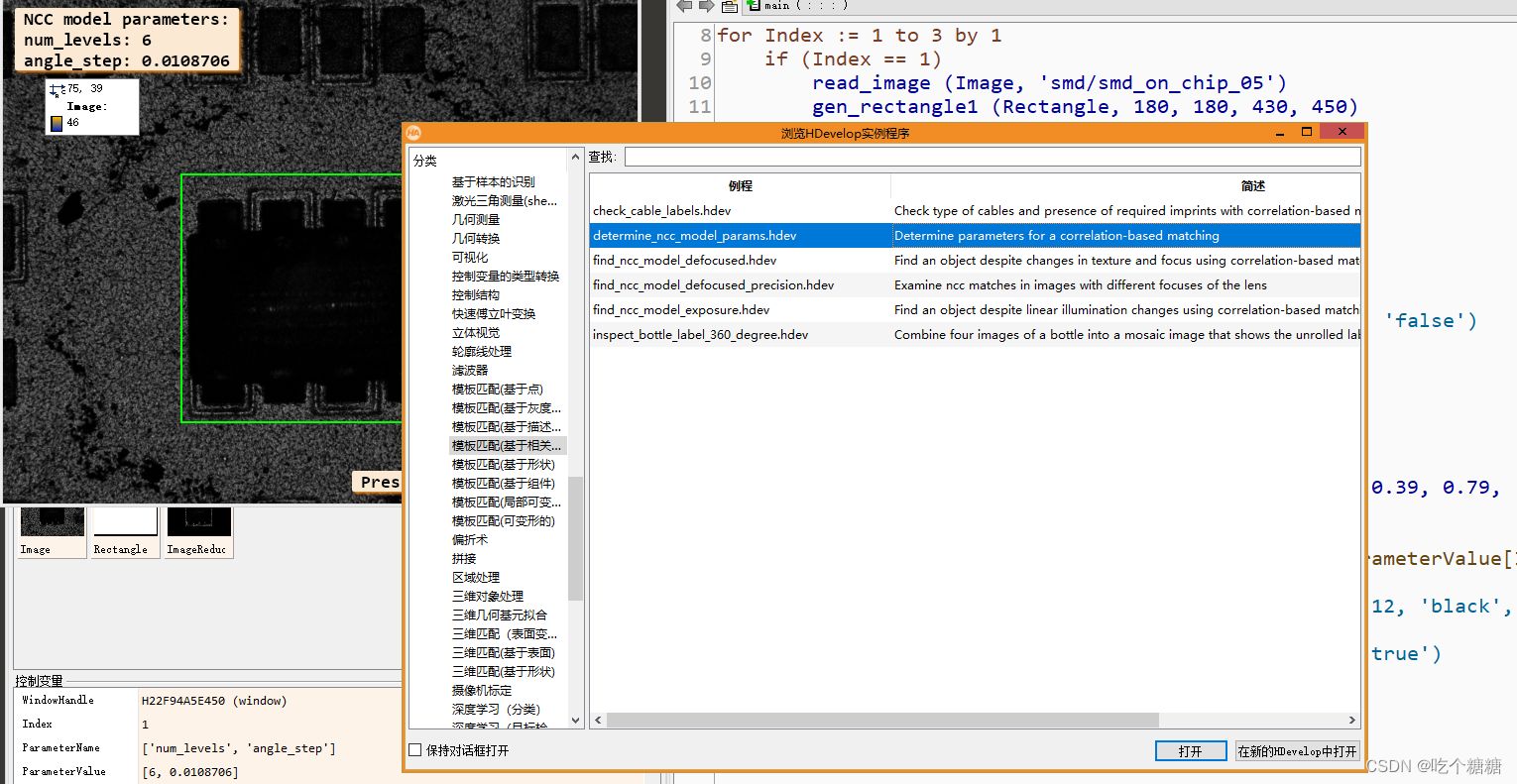Select category 立体视觉

476,332
